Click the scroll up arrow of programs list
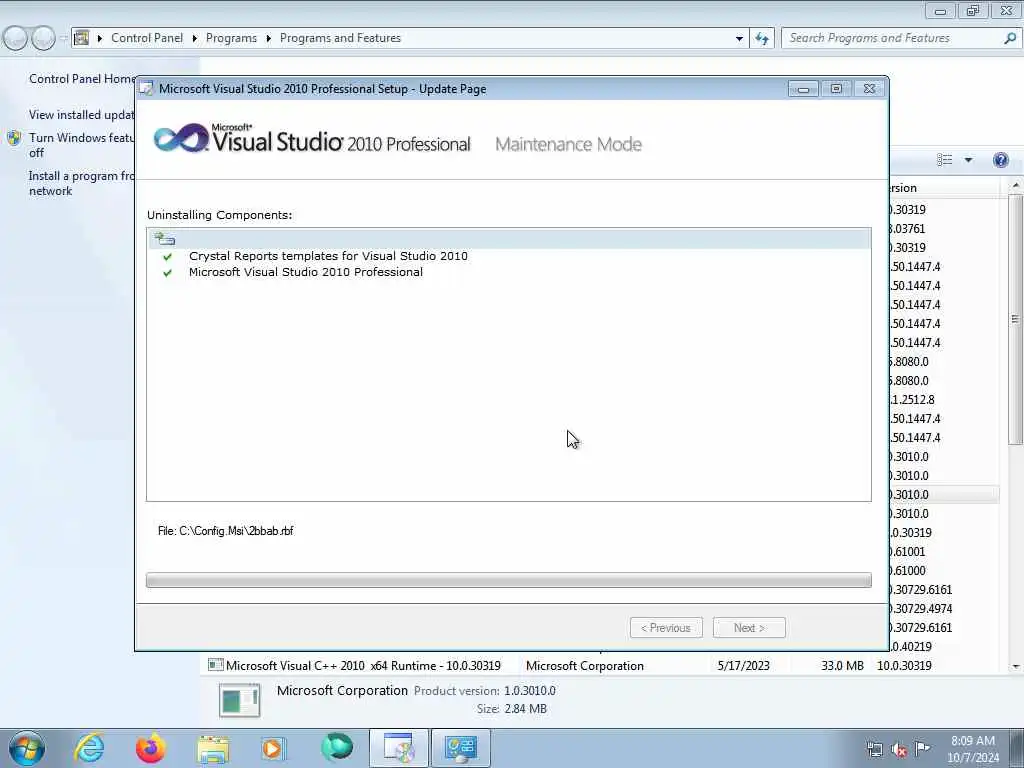Image resolution: width=1024 pixels, height=768 pixels. (x=1016, y=186)
